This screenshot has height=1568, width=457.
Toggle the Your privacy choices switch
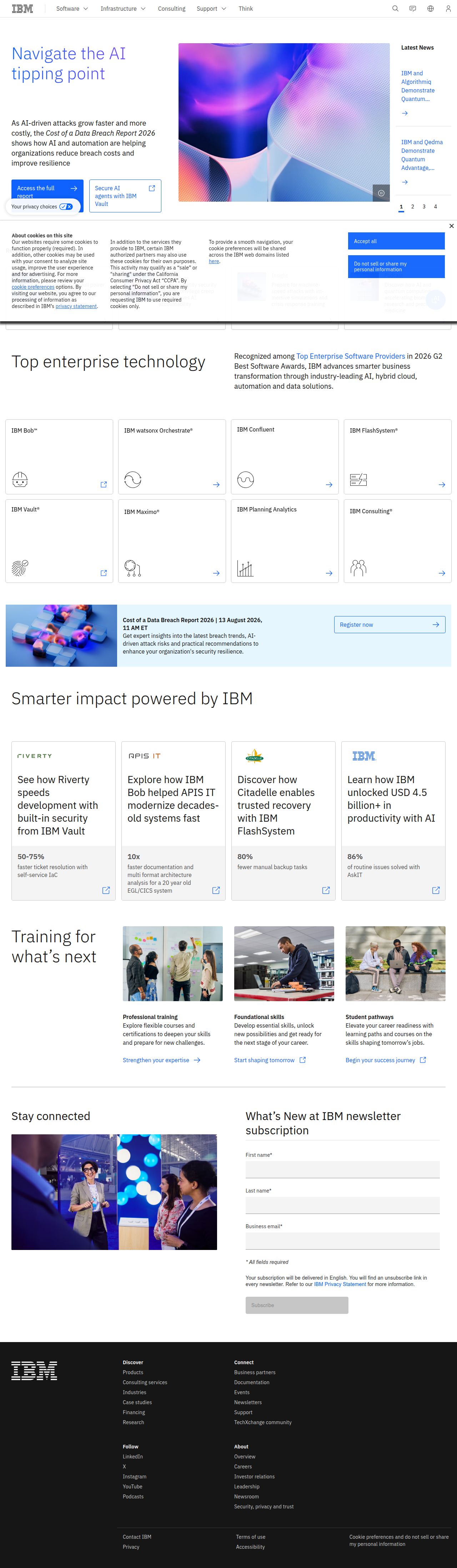[x=66, y=206]
